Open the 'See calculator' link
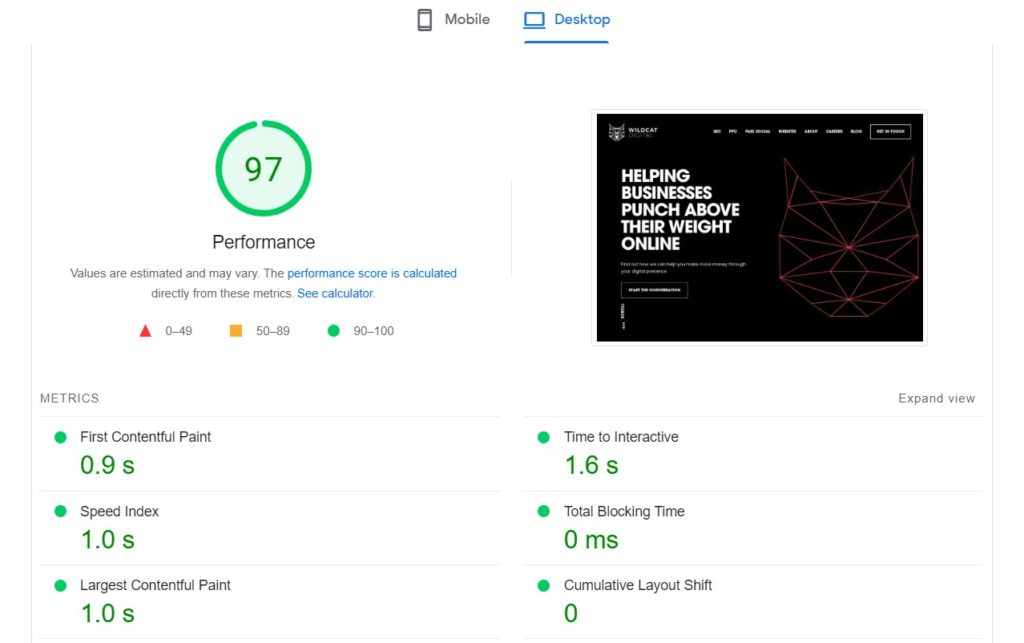The image size is (1024, 643). click(x=335, y=294)
